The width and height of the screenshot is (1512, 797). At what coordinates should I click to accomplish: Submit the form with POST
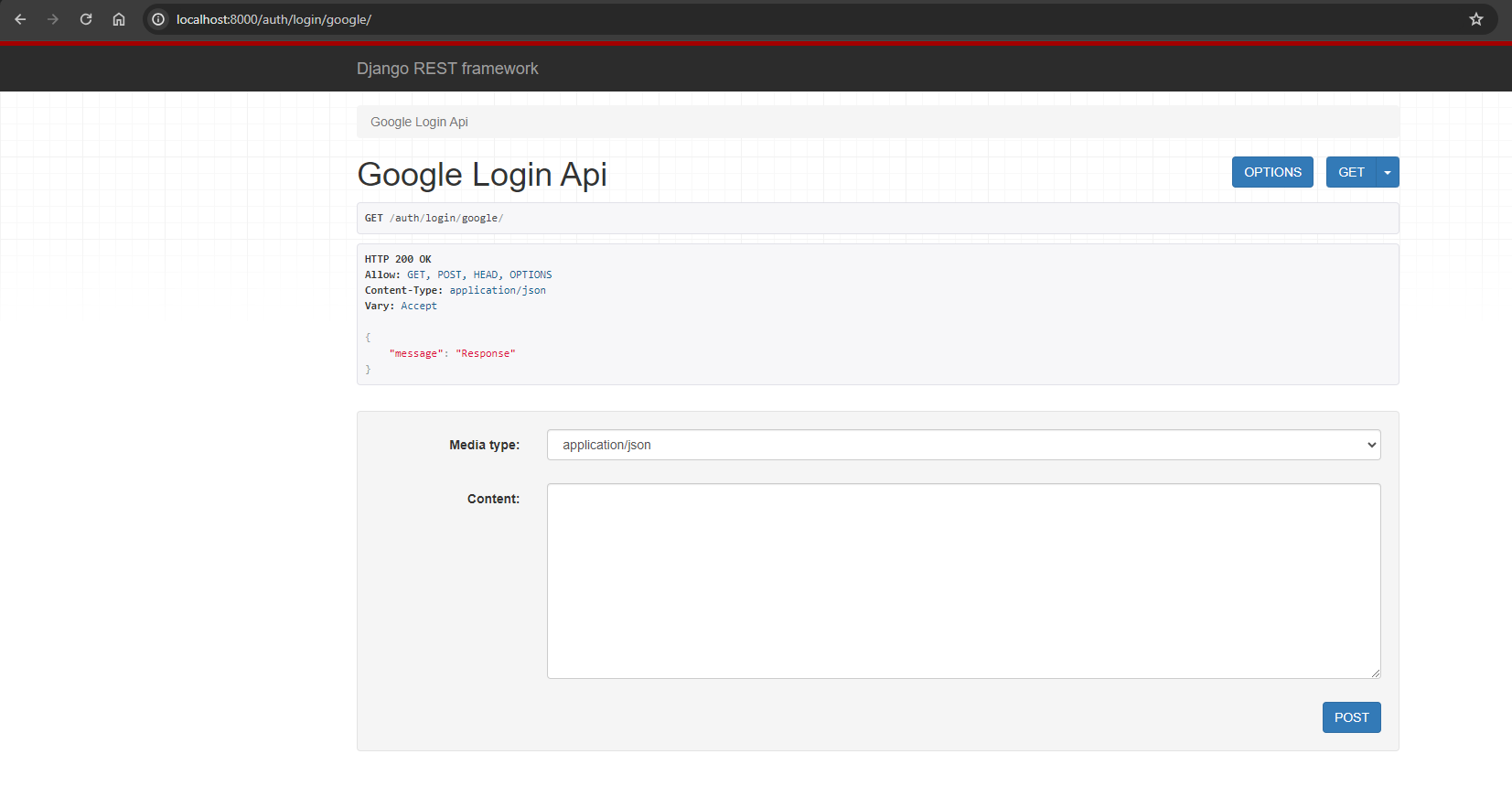pyautogui.click(x=1351, y=717)
